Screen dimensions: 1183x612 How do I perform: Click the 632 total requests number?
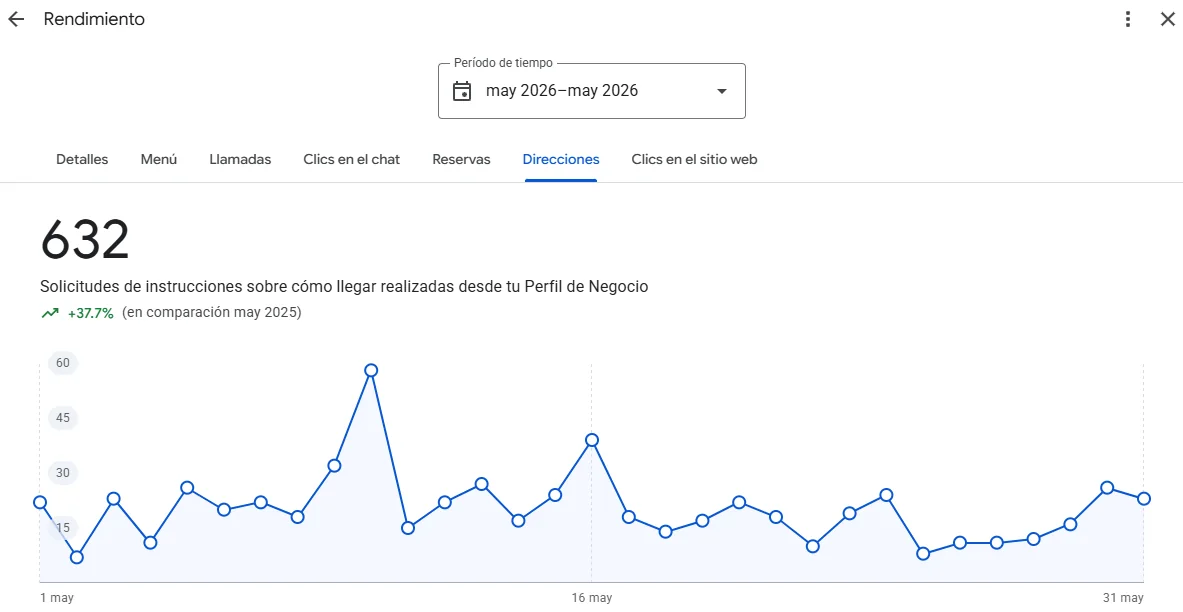click(84, 240)
